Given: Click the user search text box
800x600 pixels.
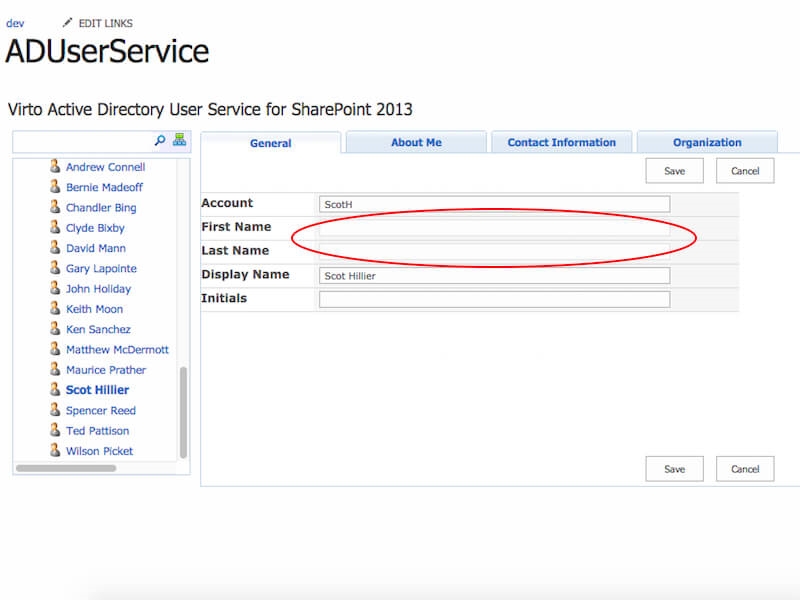Looking at the screenshot, I should click(x=83, y=141).
